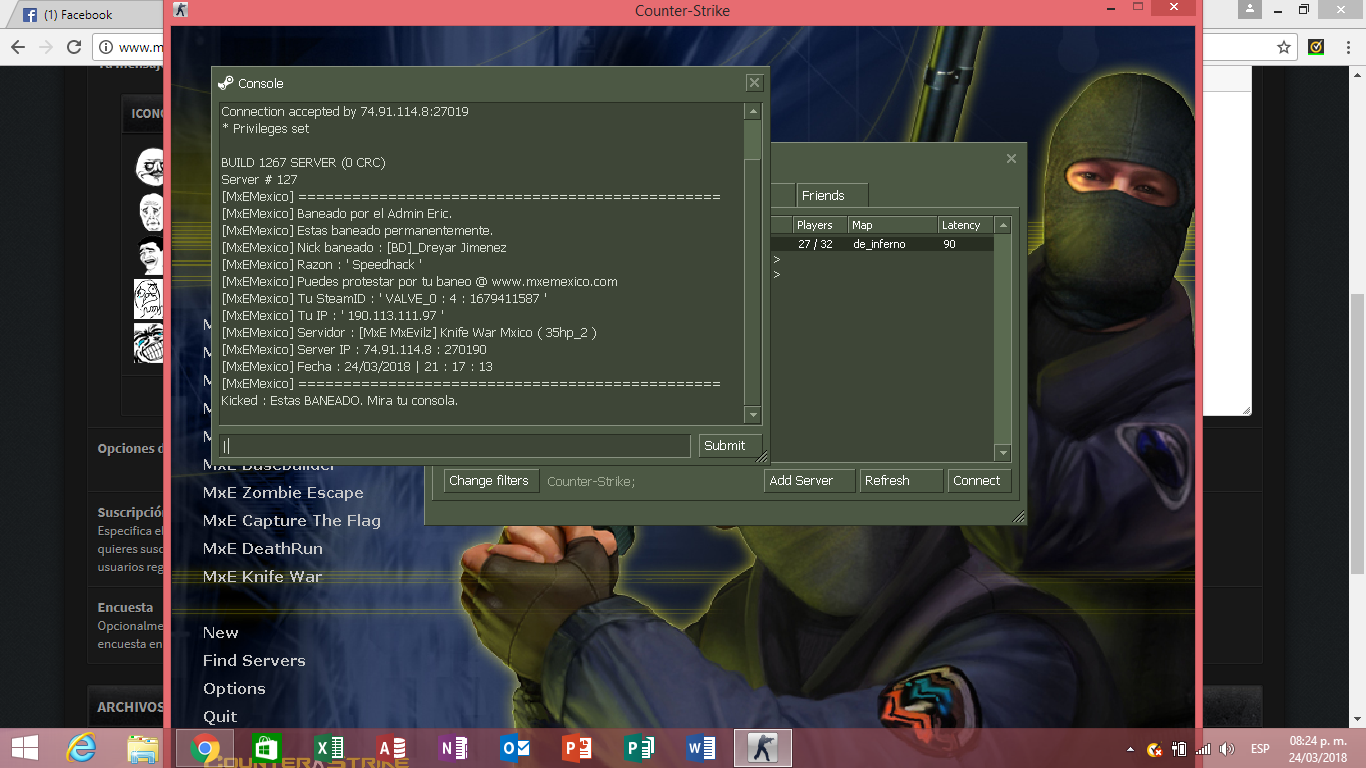Switch to the Friends tab in the server browser
1366x768 pixels.
[832, 196]
